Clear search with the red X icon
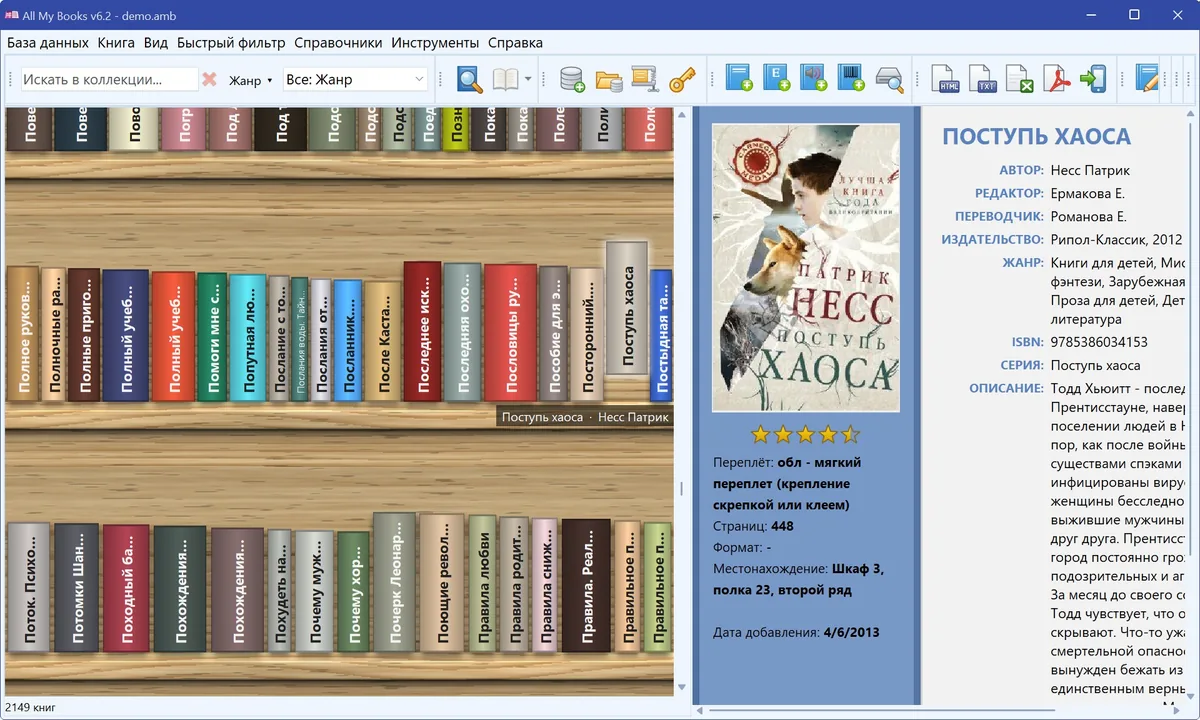 point(209,79)
